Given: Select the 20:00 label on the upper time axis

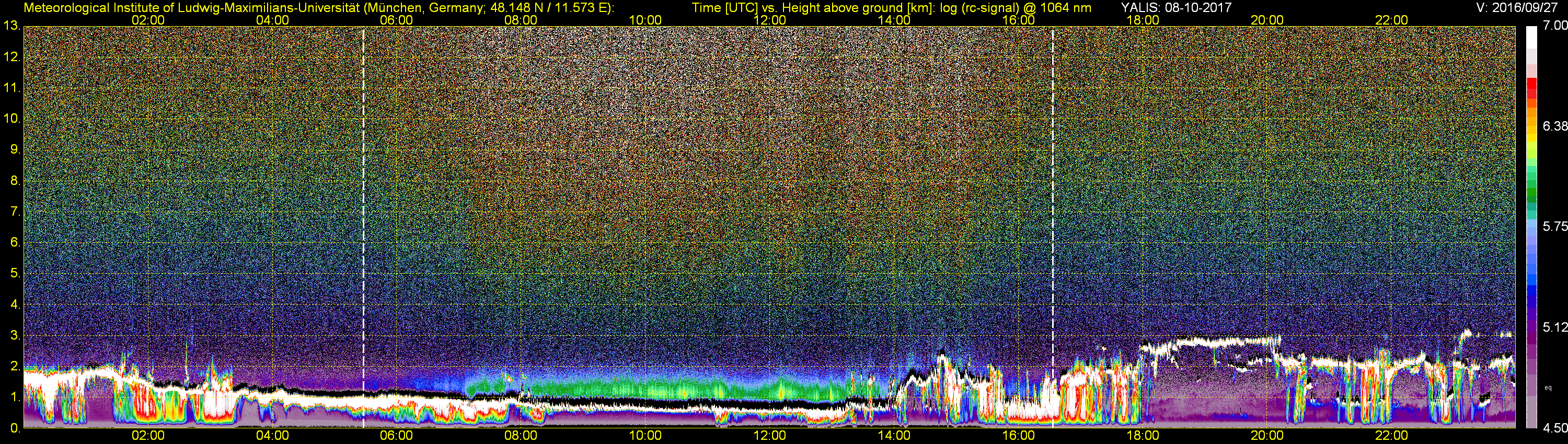Looking at the screenshot, I should pos(1267,20).
